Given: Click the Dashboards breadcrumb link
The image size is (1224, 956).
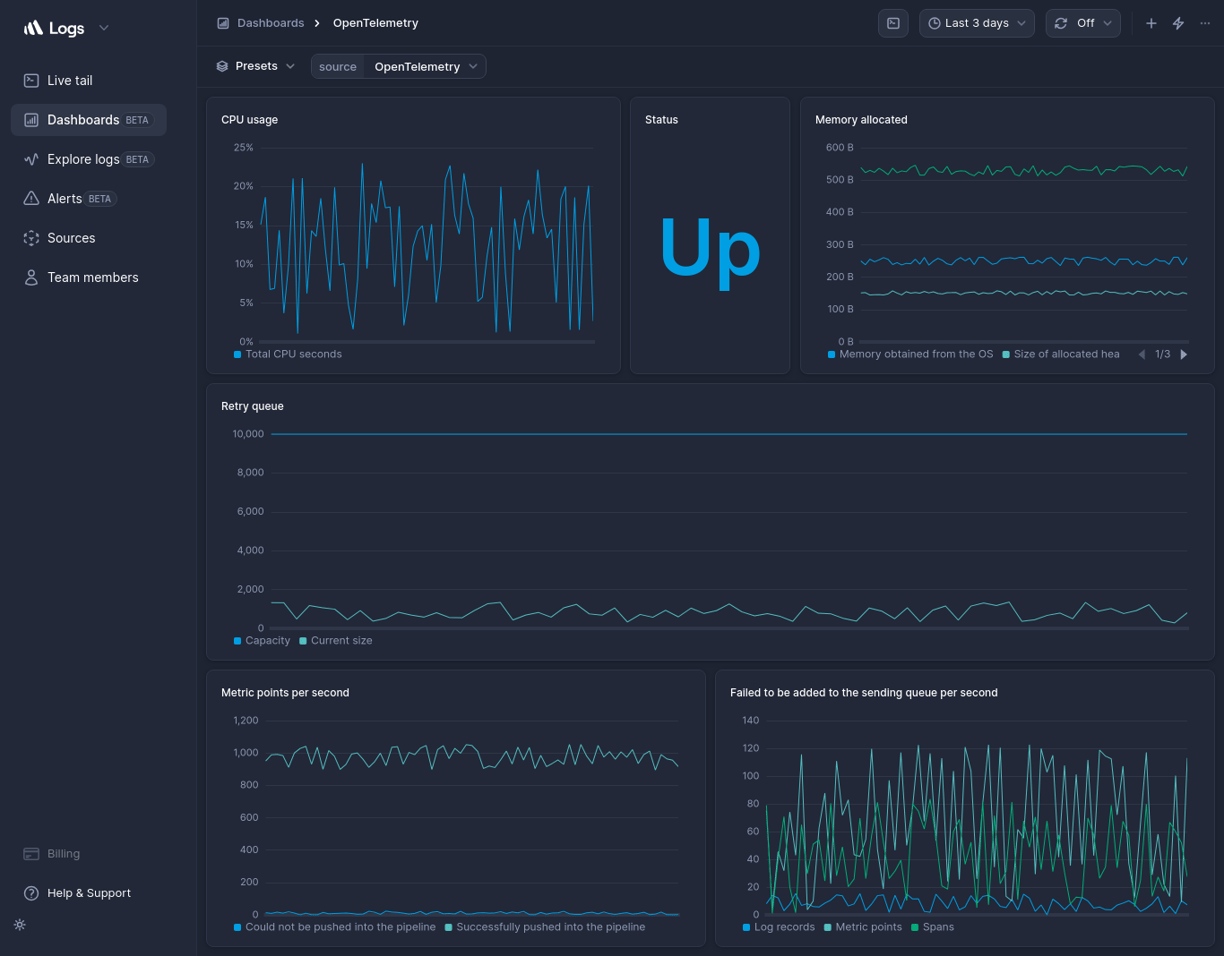Looking at the screenshot, I should click(270, 23).
